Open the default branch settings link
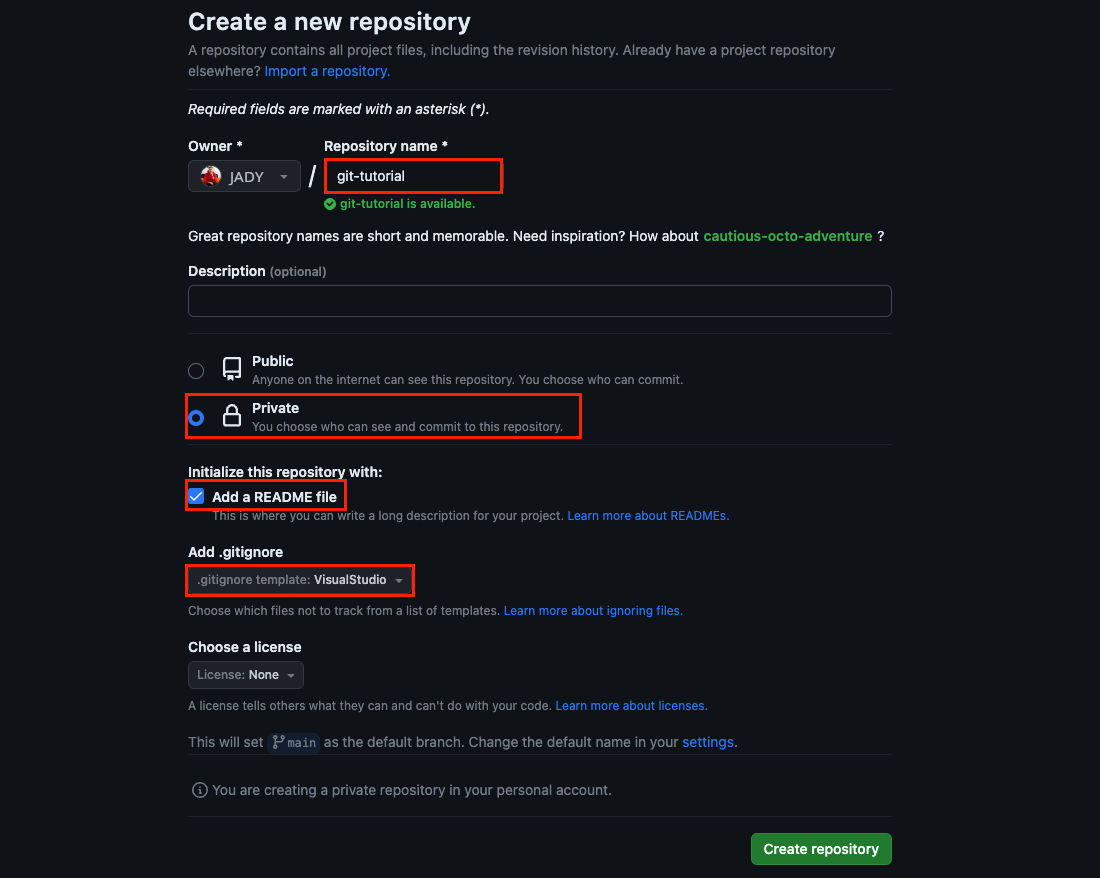 [x=708, y=742]
